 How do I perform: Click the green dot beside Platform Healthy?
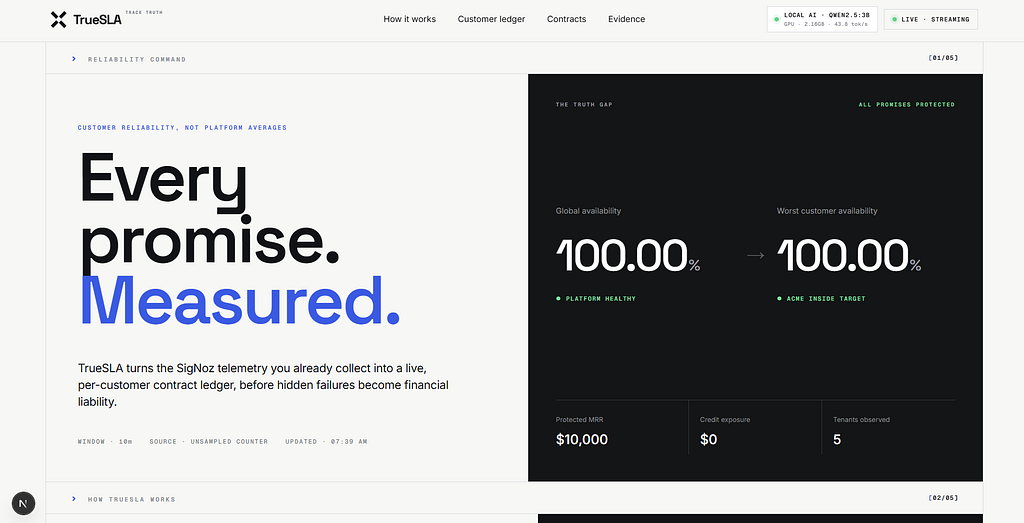(x=558, y=298)
